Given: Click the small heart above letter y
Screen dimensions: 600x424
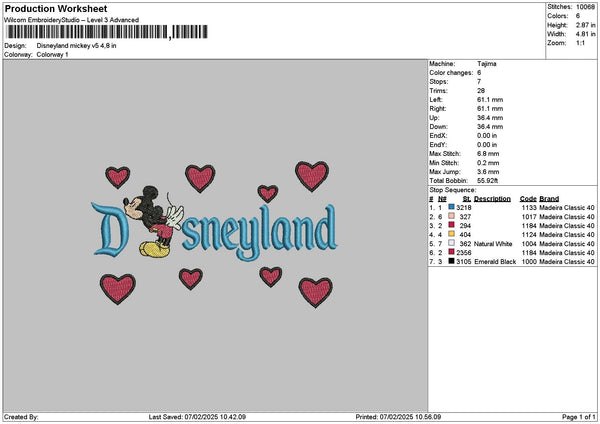Looking at the screenshot, I should pyautogui.click(x=268, y=193).
